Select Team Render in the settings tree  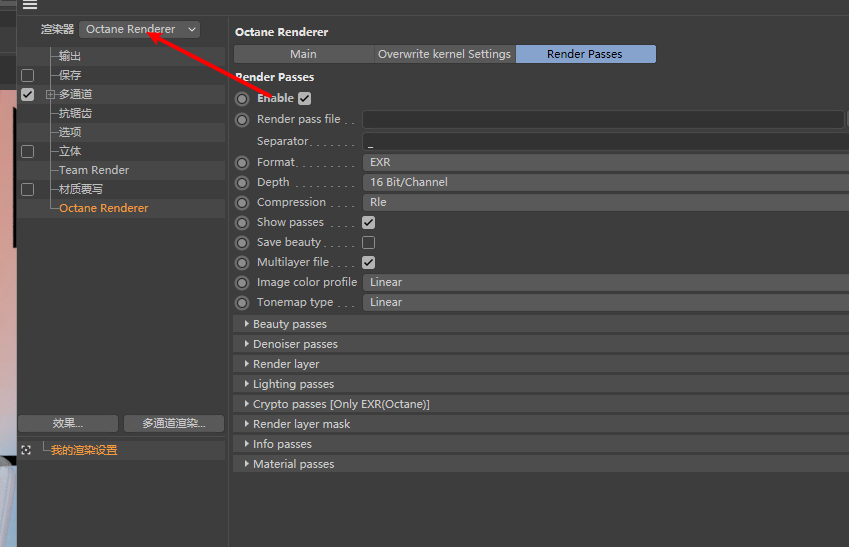[94, 170]
